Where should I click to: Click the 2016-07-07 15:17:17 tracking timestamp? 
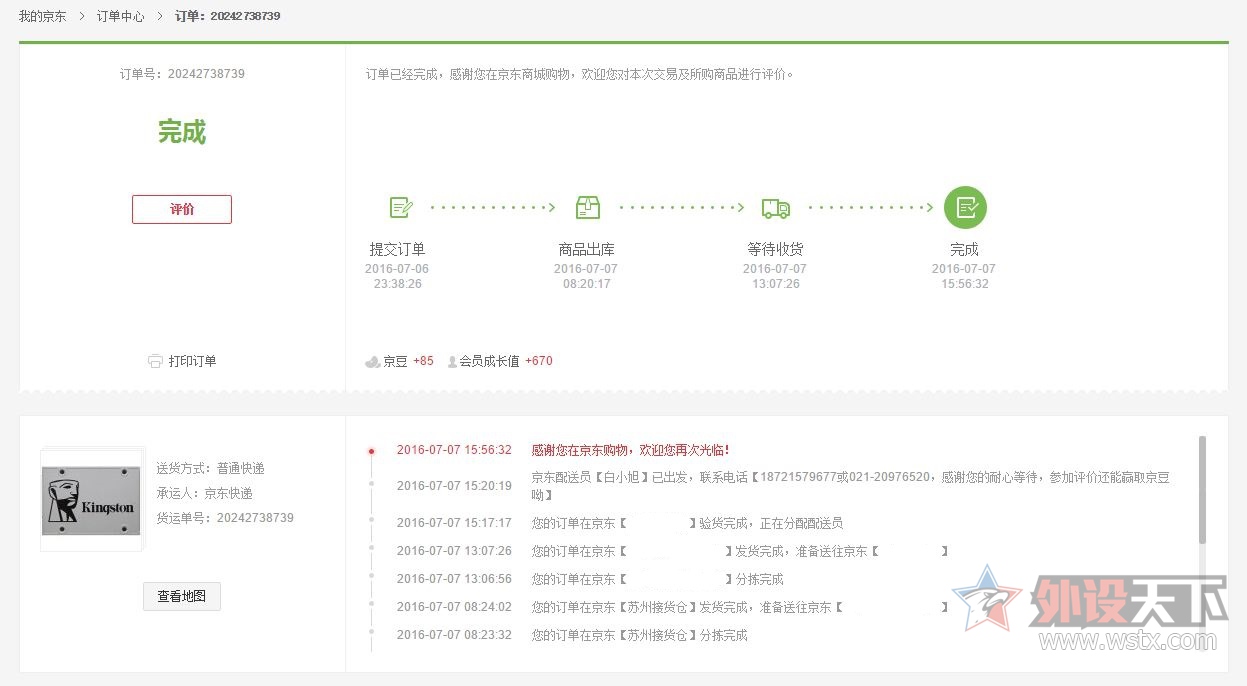454,523
